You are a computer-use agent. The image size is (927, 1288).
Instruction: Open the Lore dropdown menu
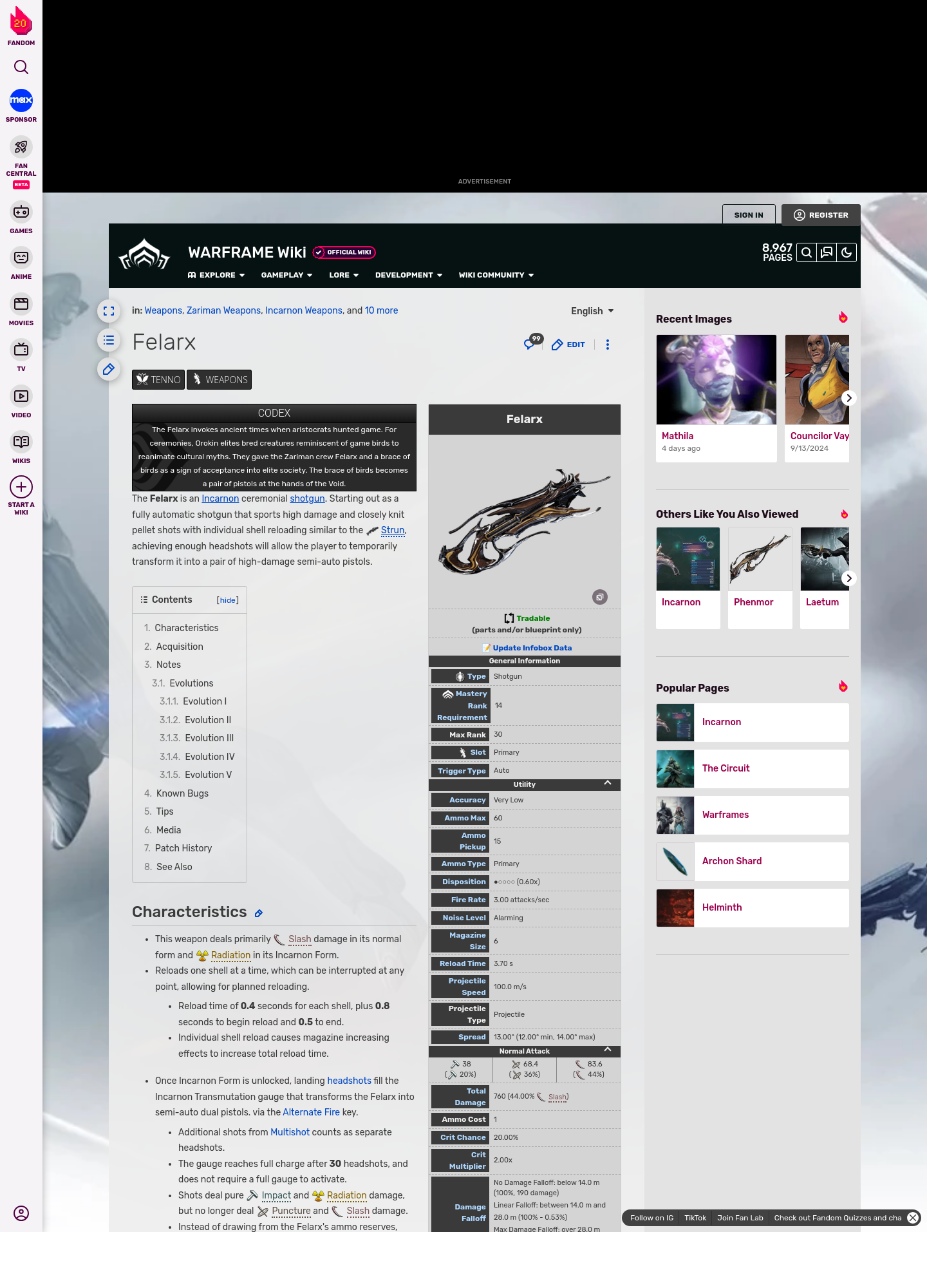(344, 275)
